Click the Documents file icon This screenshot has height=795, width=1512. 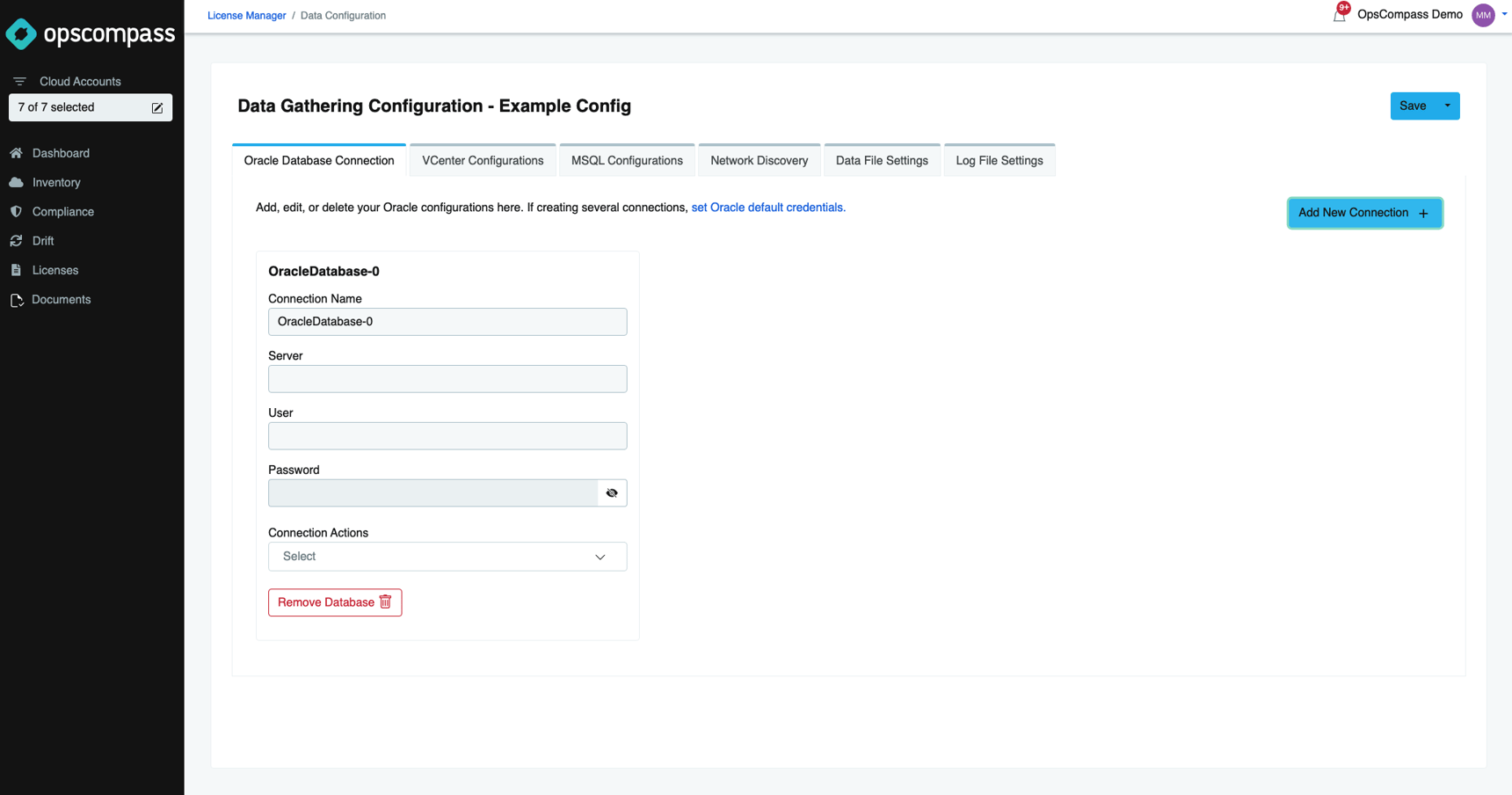[x=16, y=300]
